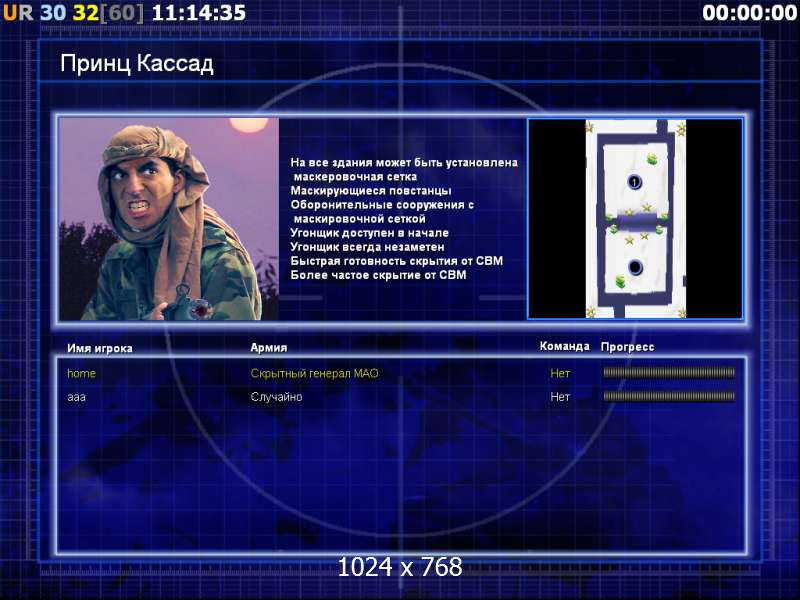Click the title "Принц Кассад"

pos(137,64)
